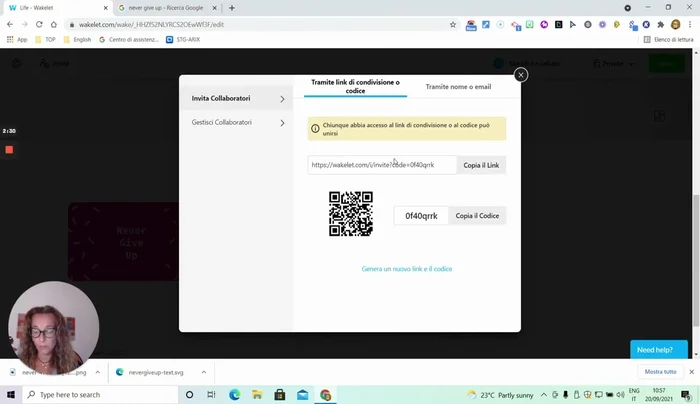Open the App bookmarks shortcut
The image size is (700, 404).
click(x=17, y=40)
